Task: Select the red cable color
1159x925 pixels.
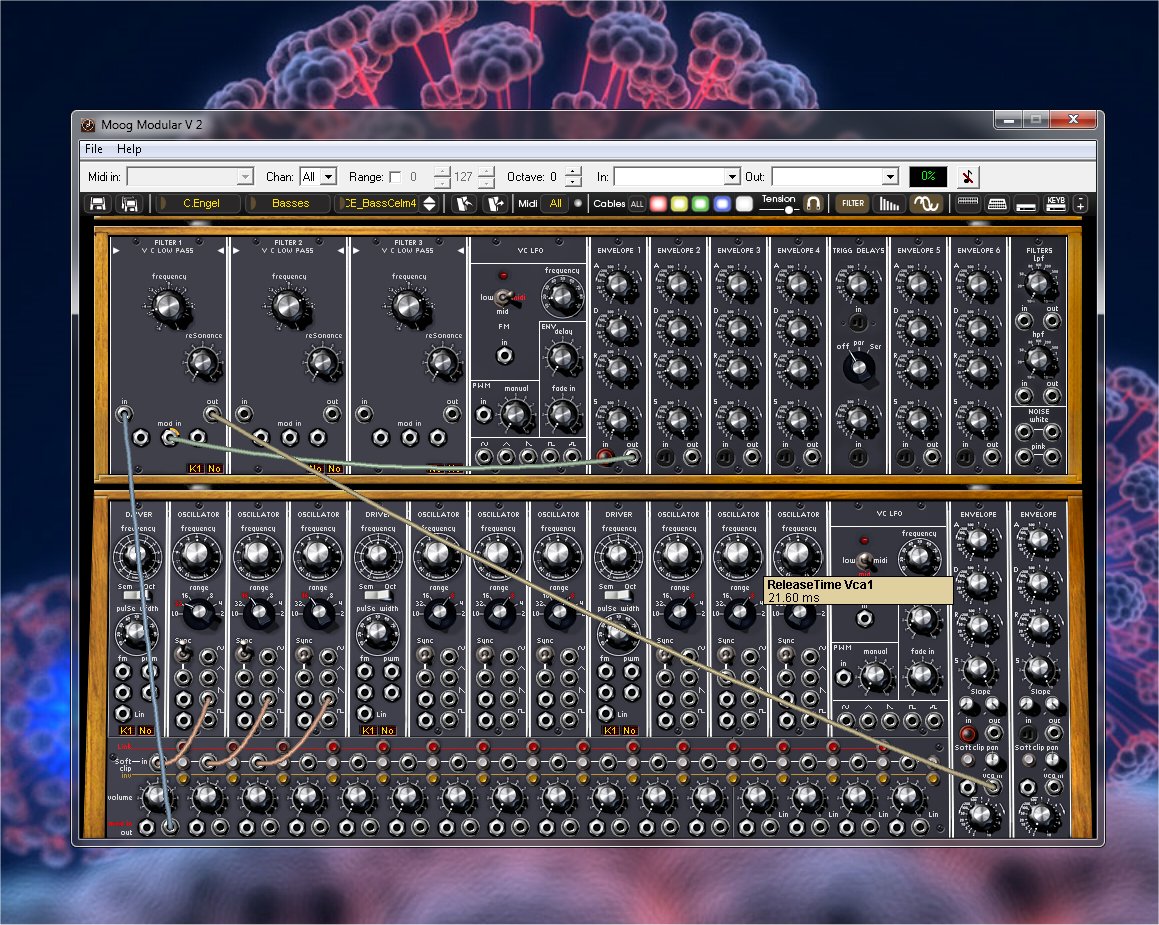Action: [x=658, y=204]
